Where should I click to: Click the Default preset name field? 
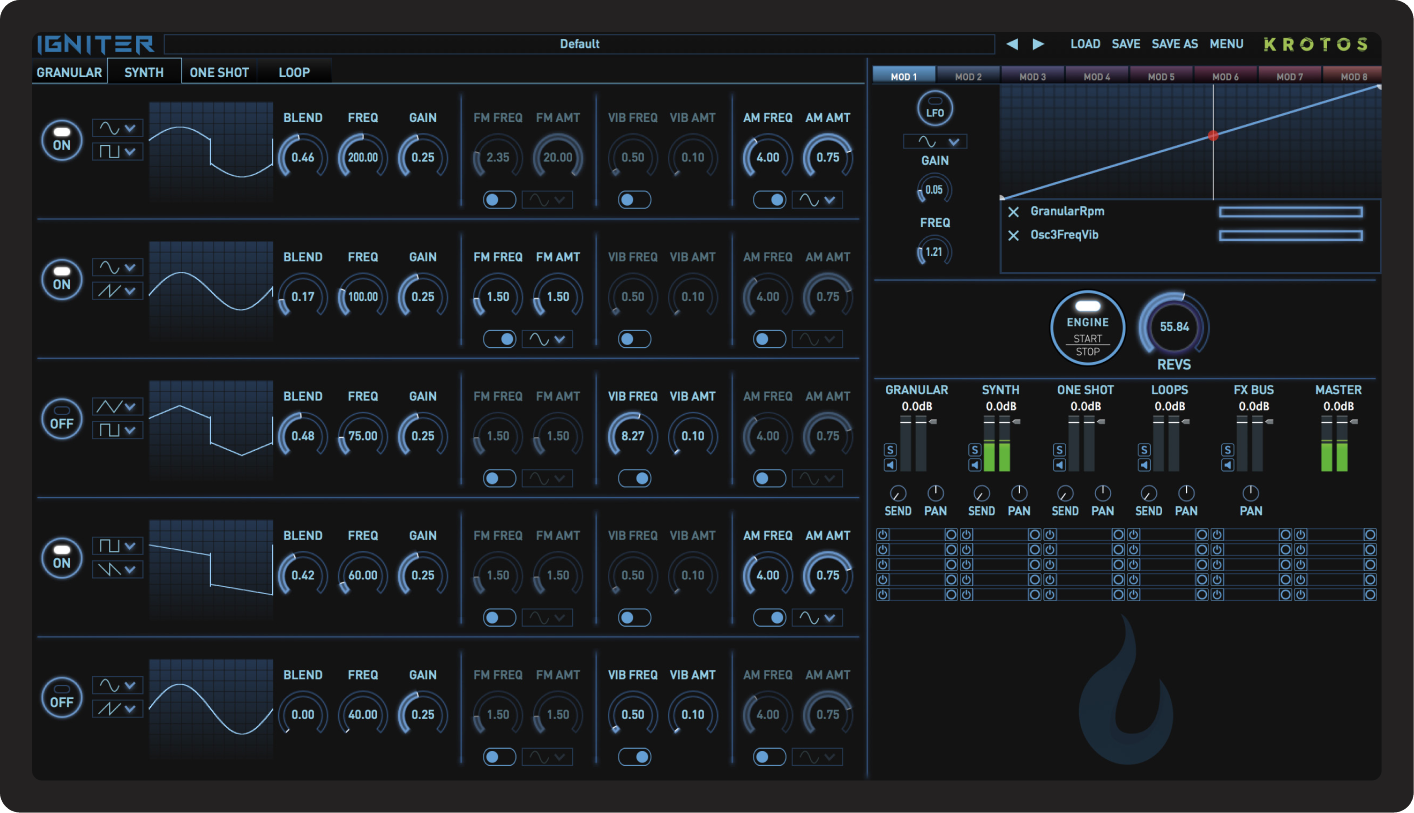[580, 44]
